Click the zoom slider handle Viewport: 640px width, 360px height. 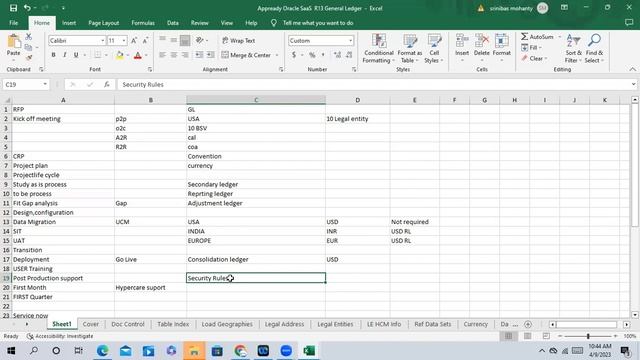[588, 336]
